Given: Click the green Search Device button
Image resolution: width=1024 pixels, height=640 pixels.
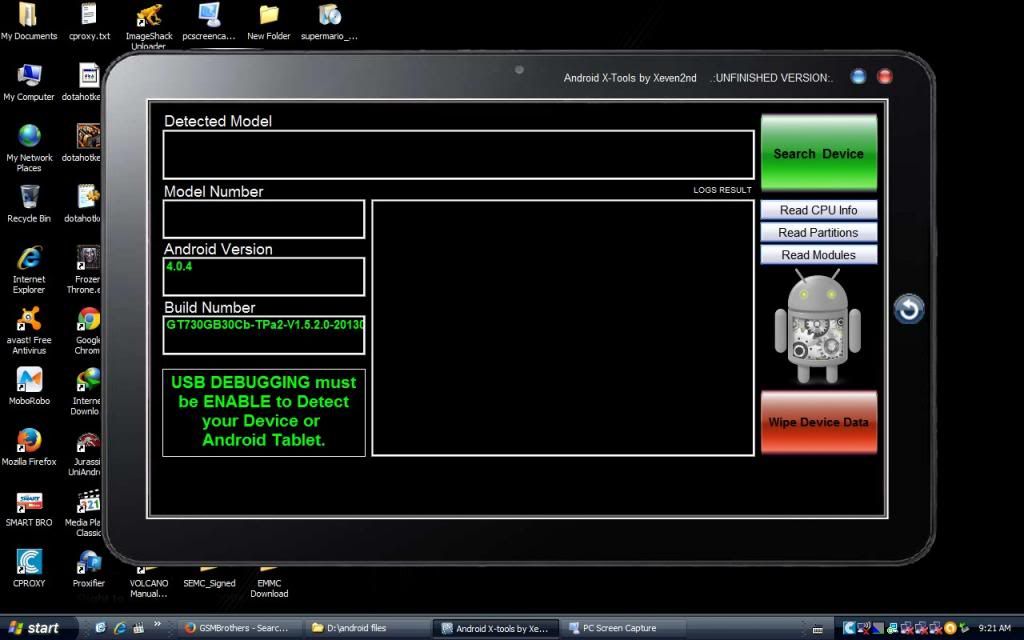Looking at the screenshot, I should pyautogui.click(x=818, y=153).
